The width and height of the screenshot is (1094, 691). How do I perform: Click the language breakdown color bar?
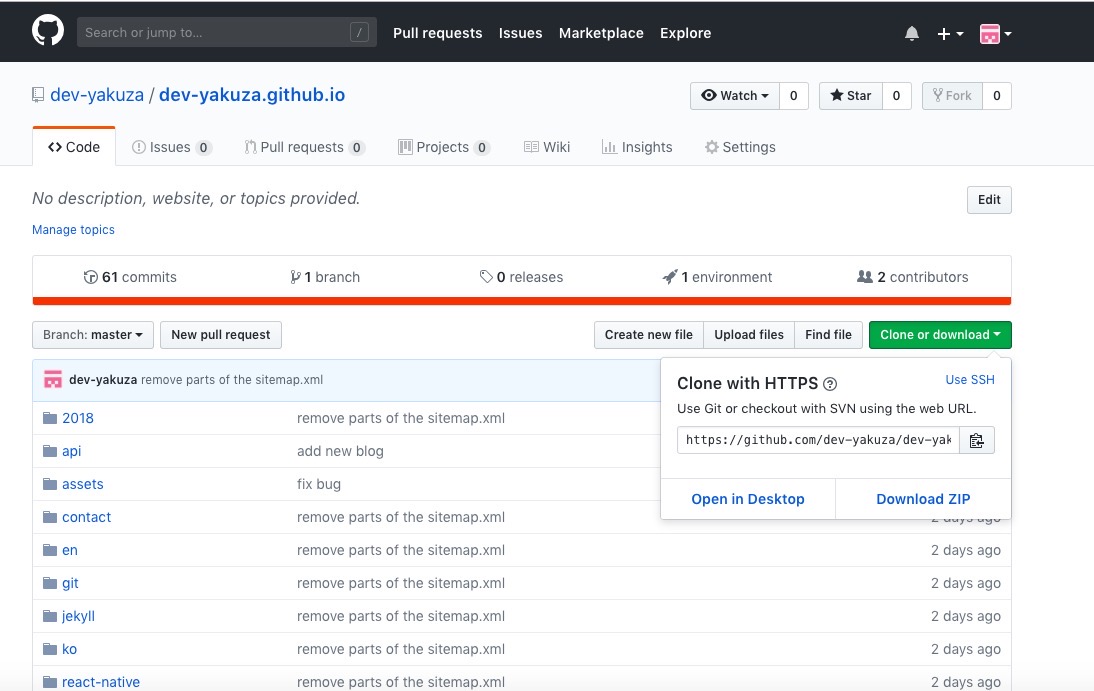point(522,301)
